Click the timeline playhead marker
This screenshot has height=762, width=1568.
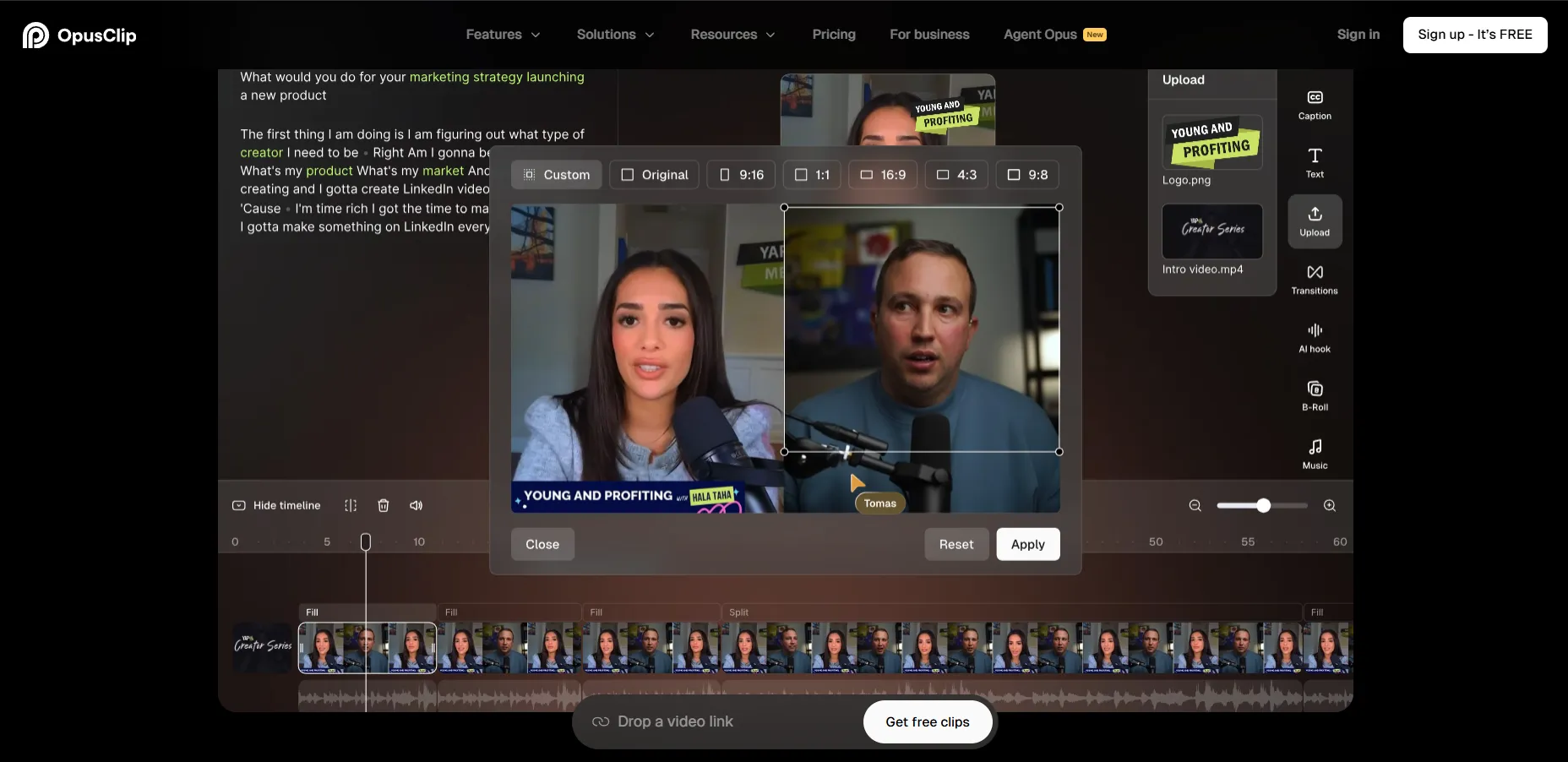click(366, 542)
